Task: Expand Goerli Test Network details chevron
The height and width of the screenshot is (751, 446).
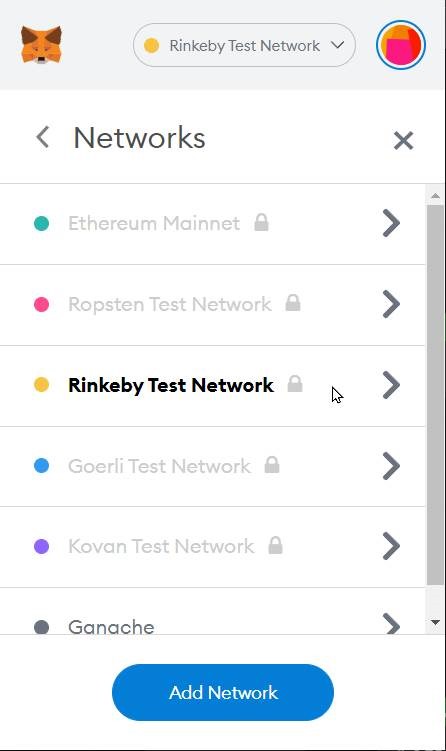Action: click(x=391, y=466)
